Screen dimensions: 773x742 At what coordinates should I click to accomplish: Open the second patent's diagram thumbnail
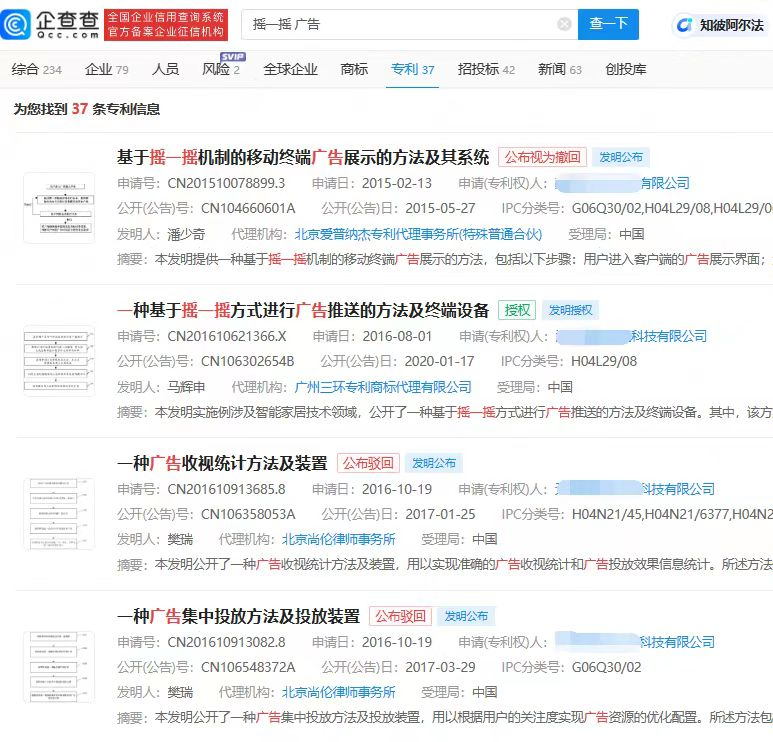59,361
